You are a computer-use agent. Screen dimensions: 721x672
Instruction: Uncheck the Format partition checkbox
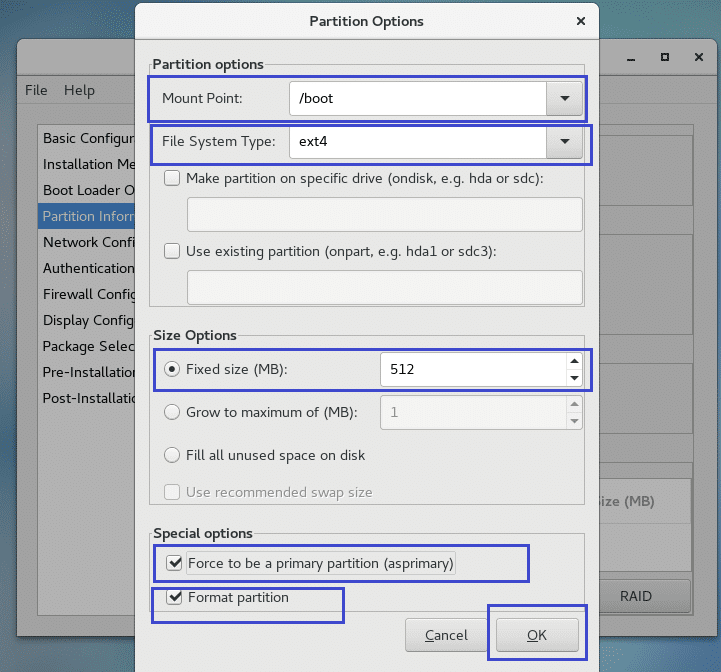click(172, 598)
